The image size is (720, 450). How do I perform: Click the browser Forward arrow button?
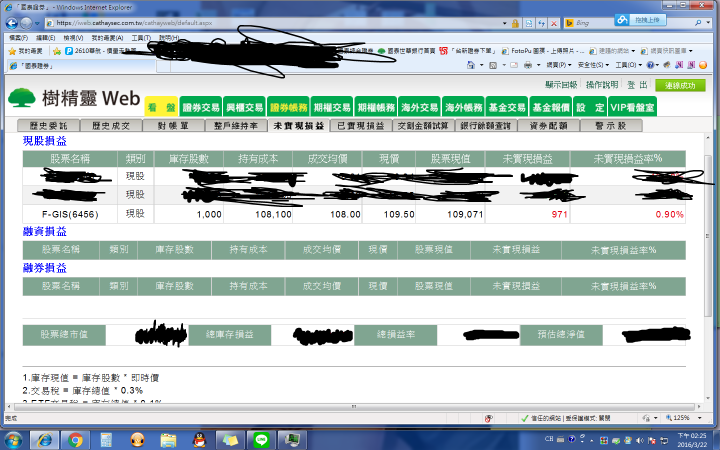(x=26, y=23)
